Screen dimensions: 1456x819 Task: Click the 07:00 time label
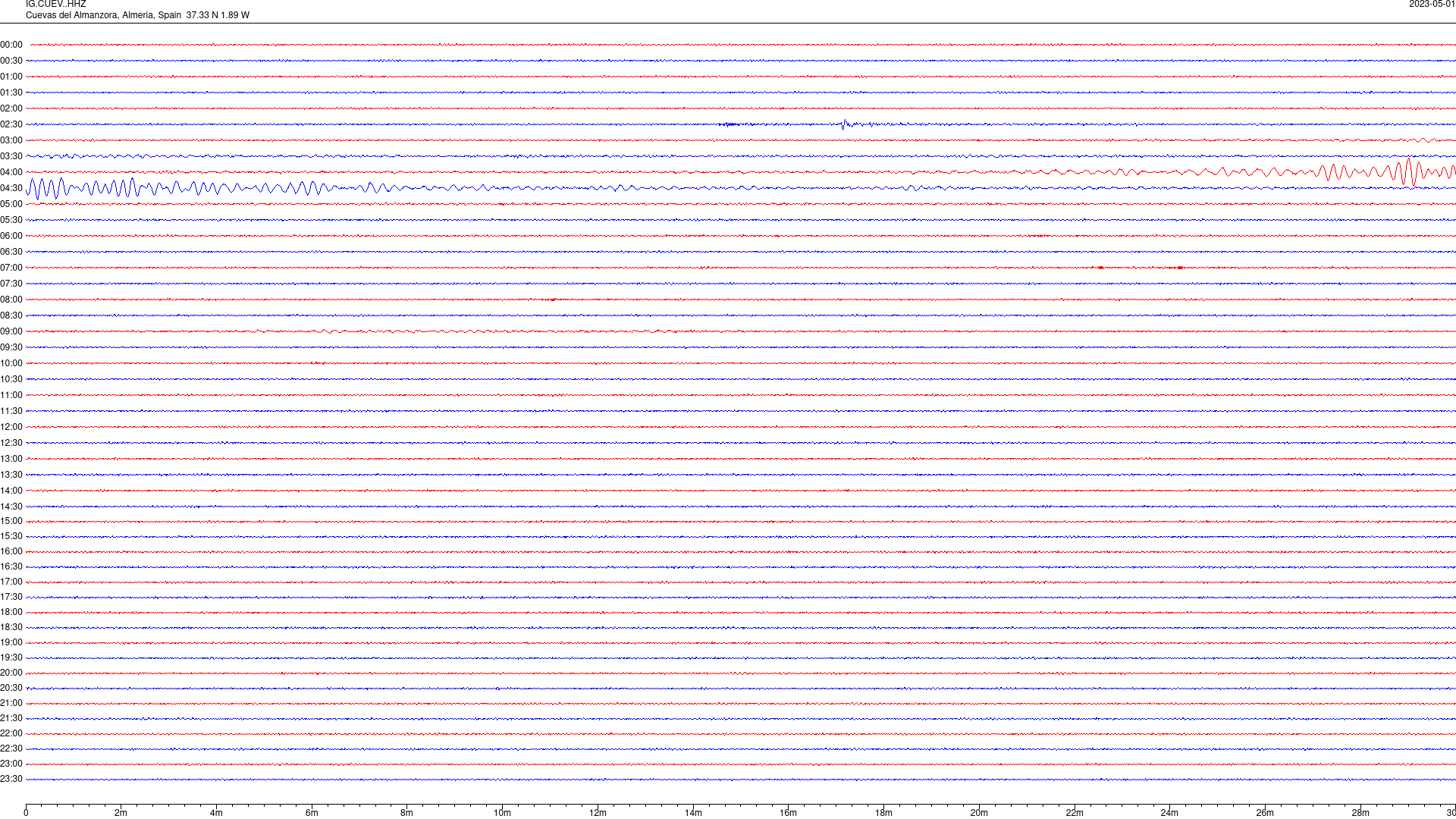point(11,268)
